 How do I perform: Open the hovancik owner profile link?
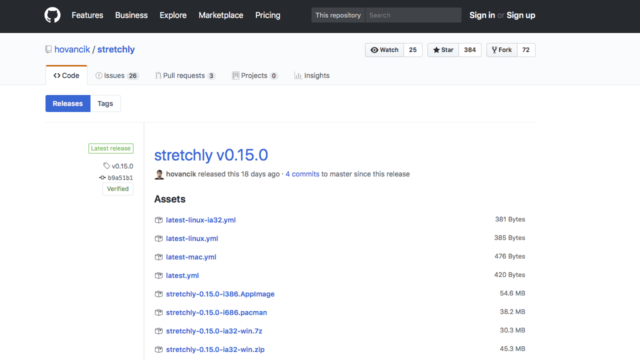72,49
